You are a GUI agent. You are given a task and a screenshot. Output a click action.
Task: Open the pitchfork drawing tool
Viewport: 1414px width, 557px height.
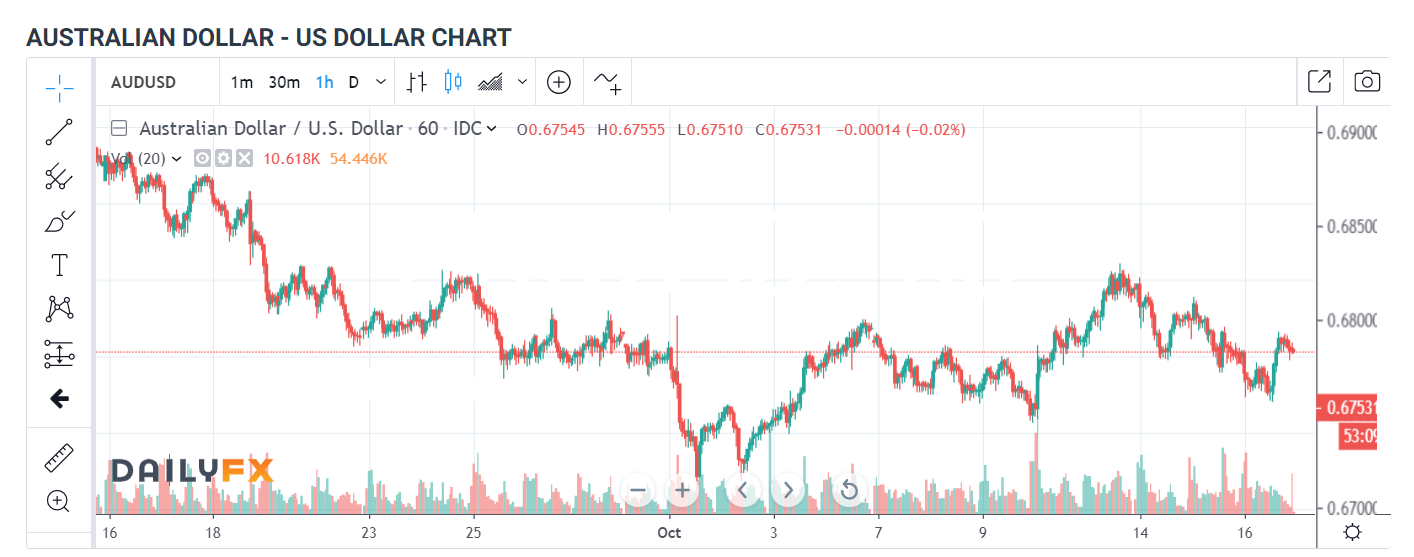(x=59, y=177)
